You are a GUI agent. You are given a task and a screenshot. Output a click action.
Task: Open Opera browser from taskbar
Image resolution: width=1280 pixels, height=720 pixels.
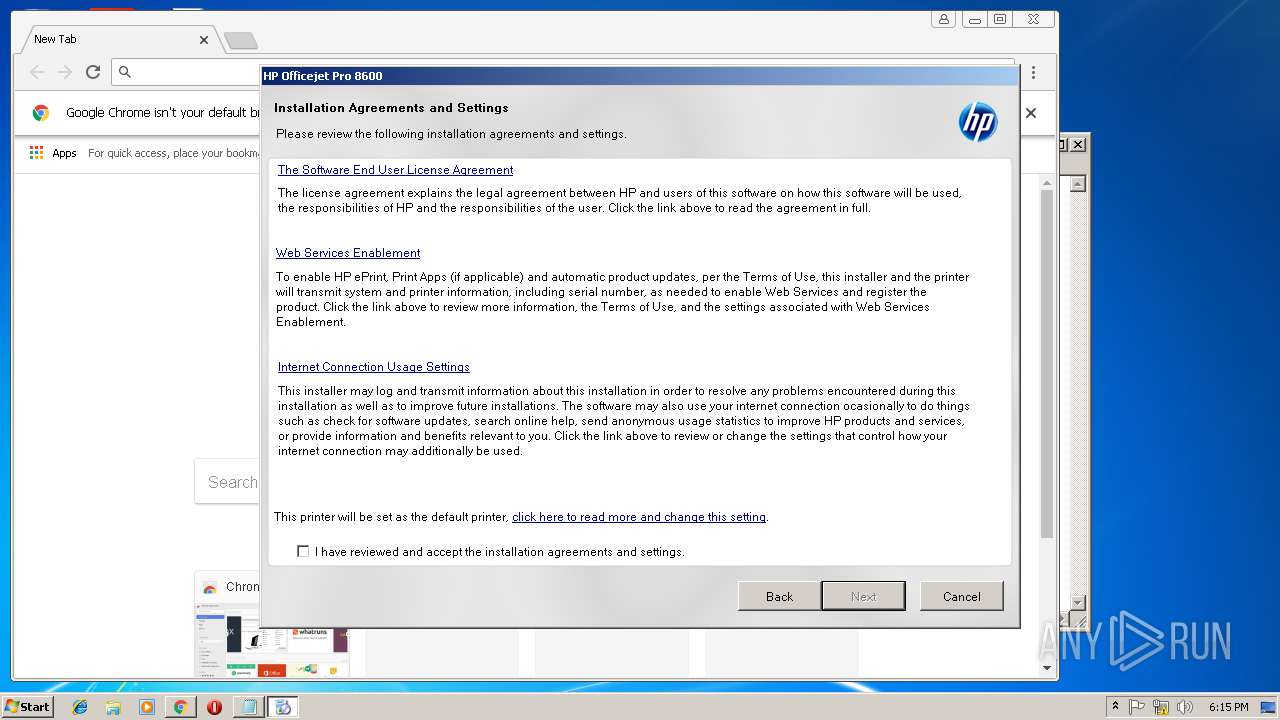point(214,707)
